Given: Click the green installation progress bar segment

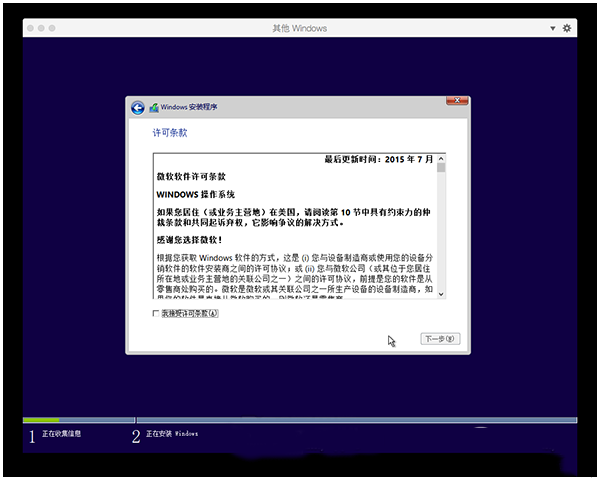Looking at the screenshot, I should coord(40,420).
